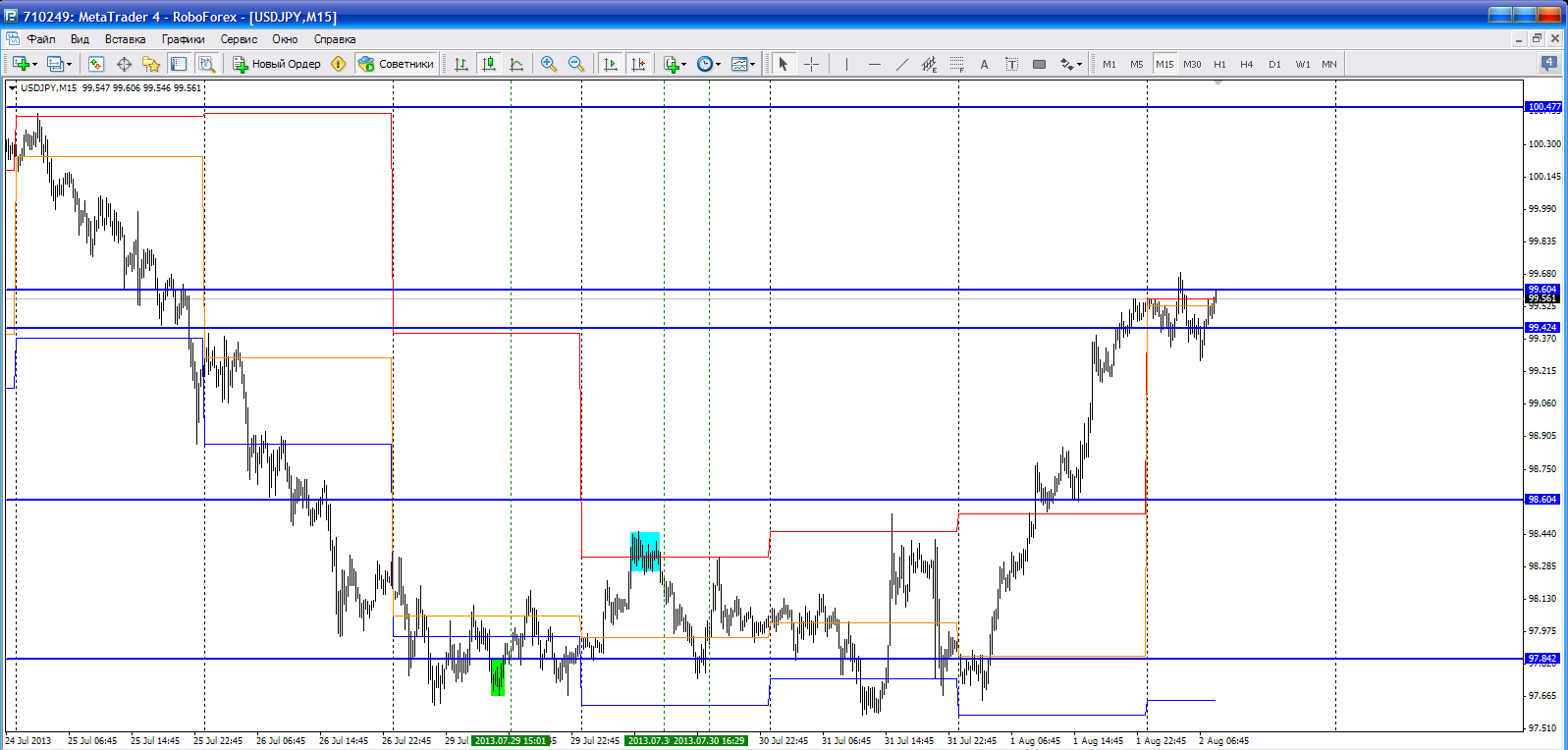Switch timeframe to MN
The width and height of the screenshot is (1568, 750).
pos(1329,64)
